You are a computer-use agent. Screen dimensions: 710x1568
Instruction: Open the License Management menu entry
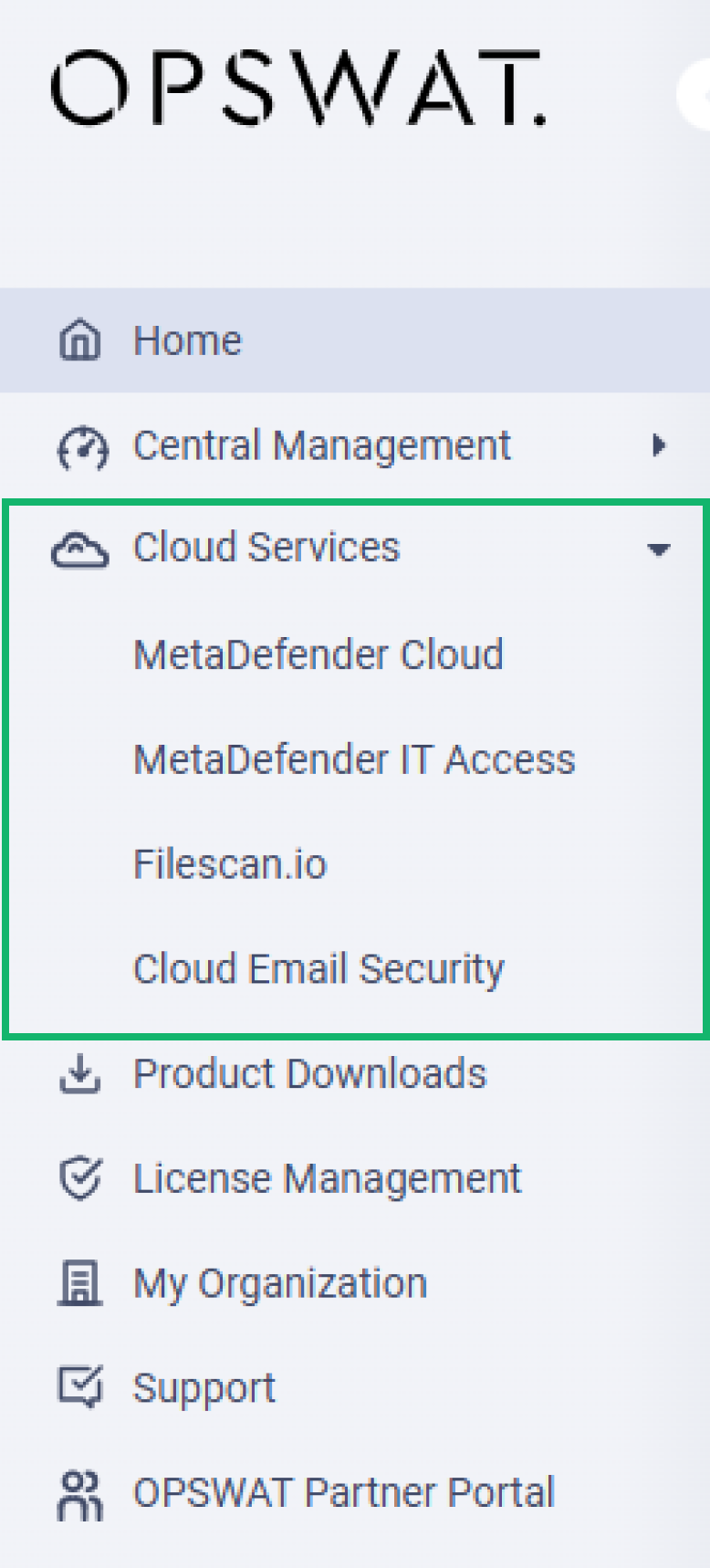pos(327,1178)
